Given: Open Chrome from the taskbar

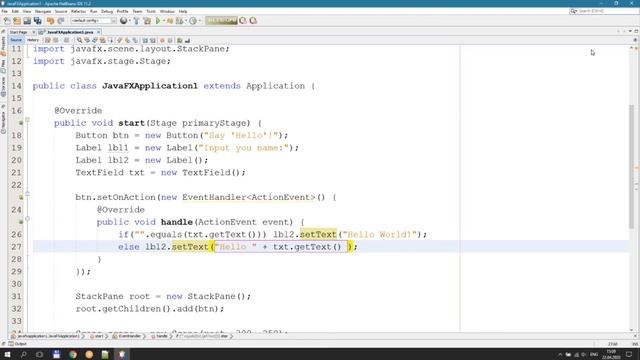Looking at the screenshot, I should point(73,354).
